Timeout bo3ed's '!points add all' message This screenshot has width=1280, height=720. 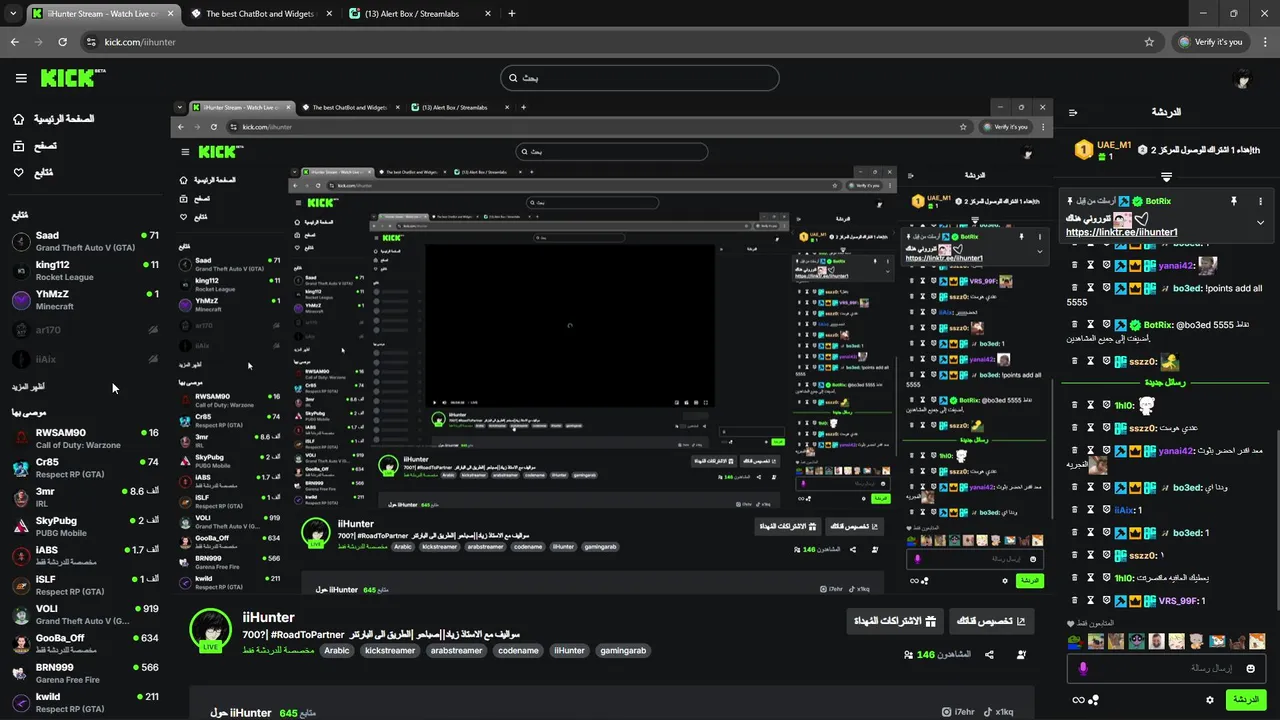pyautogui.click(x=1090, y=288)
